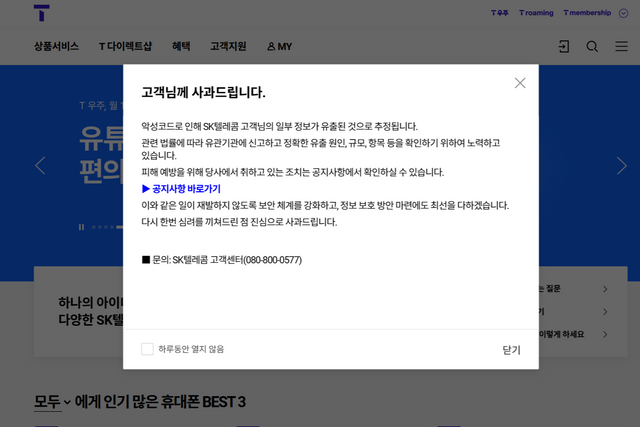
Task: Go to the next banner slide arrow
Action: pyautogui.click(x=622, y=165)
